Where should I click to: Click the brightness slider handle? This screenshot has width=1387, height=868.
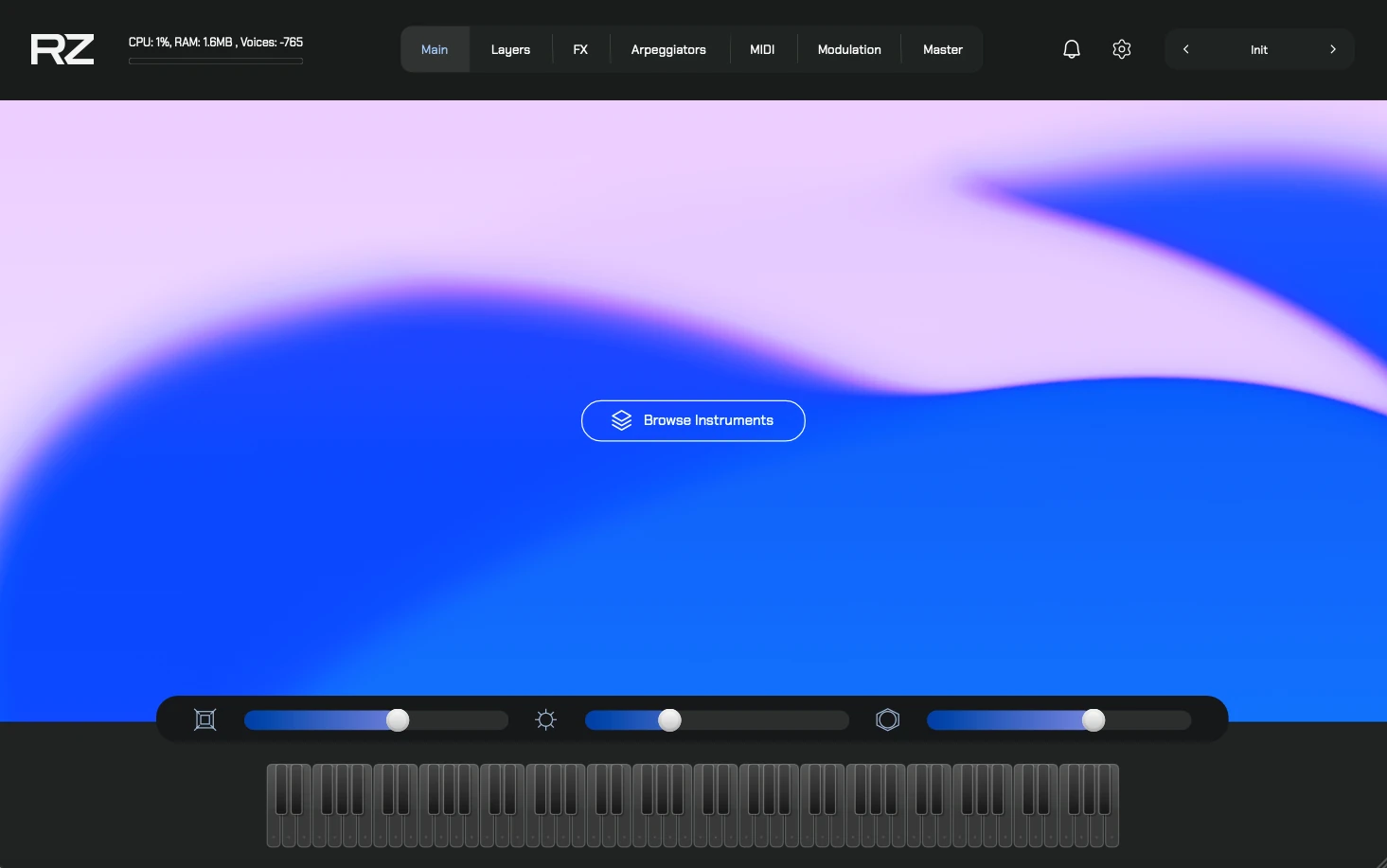[x=669, y=720]
